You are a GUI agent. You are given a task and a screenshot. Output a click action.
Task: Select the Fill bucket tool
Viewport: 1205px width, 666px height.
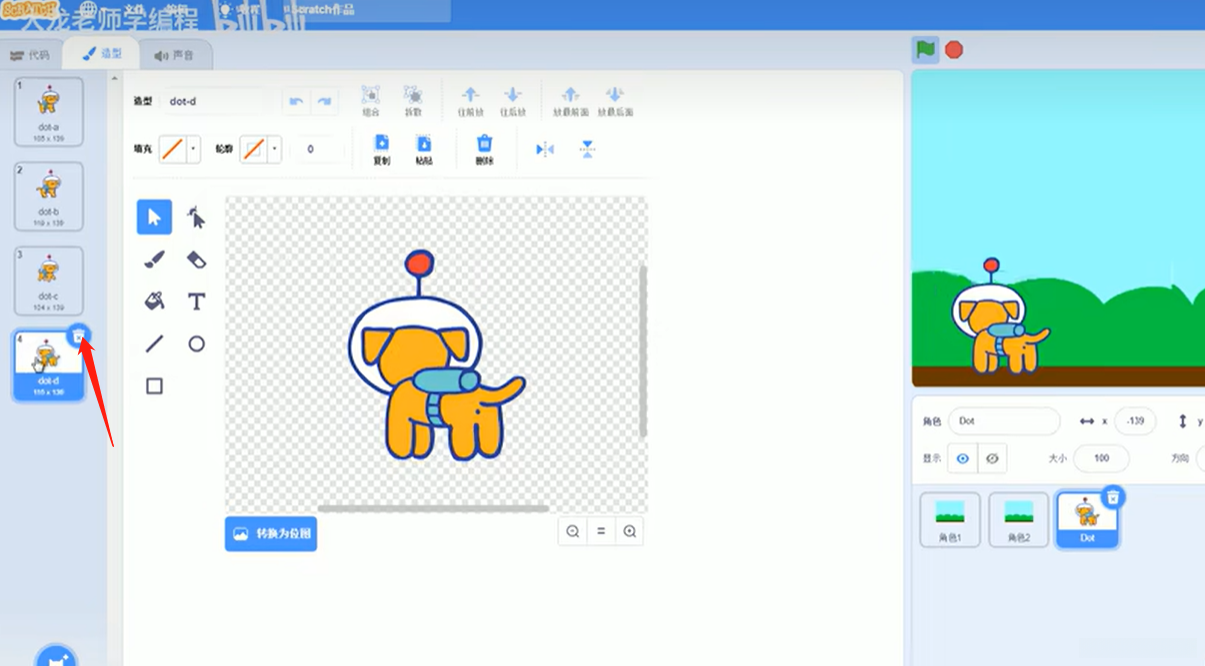[x=154, y=301]
